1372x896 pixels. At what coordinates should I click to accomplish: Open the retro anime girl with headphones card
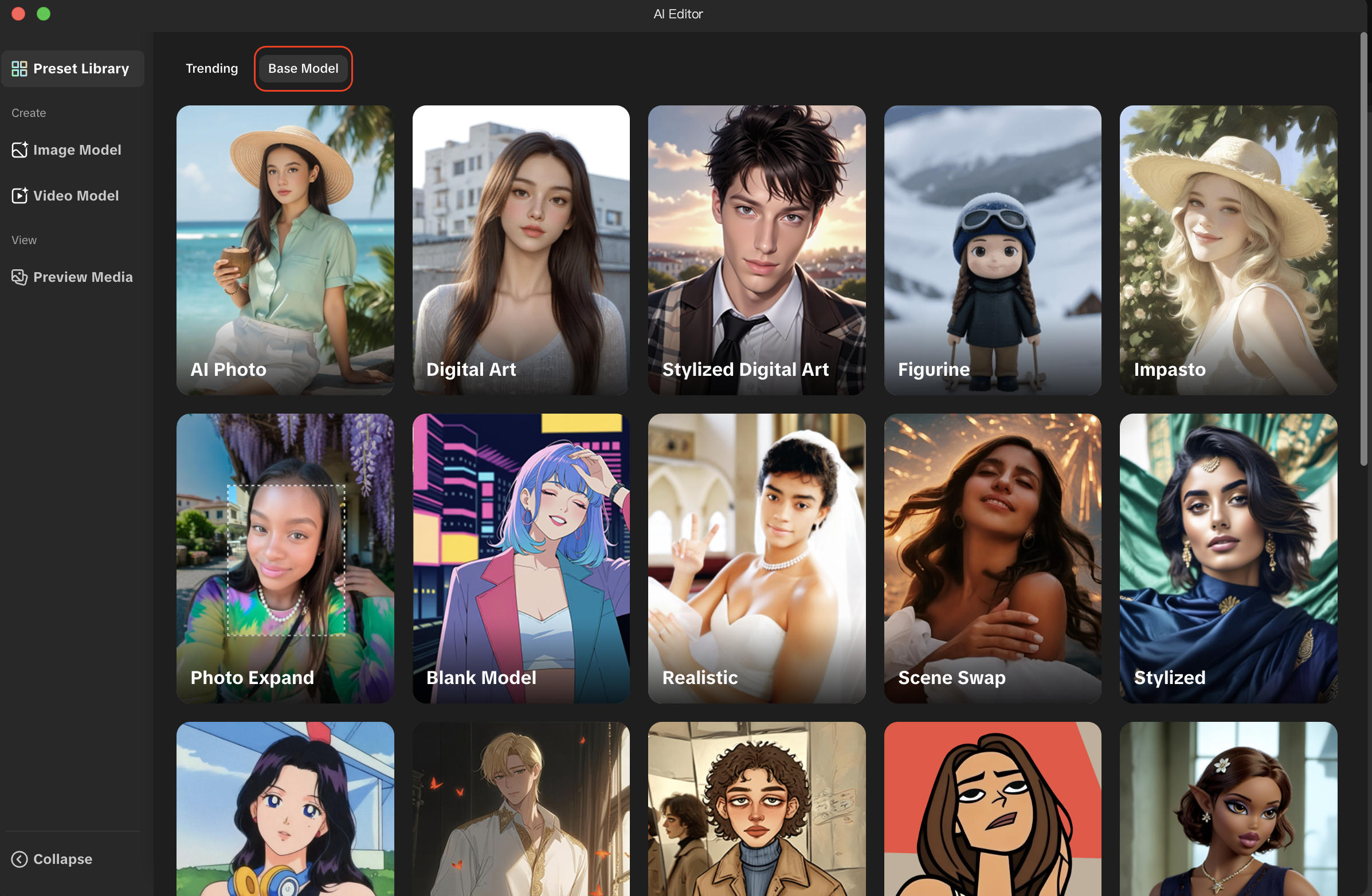point(285,809)
